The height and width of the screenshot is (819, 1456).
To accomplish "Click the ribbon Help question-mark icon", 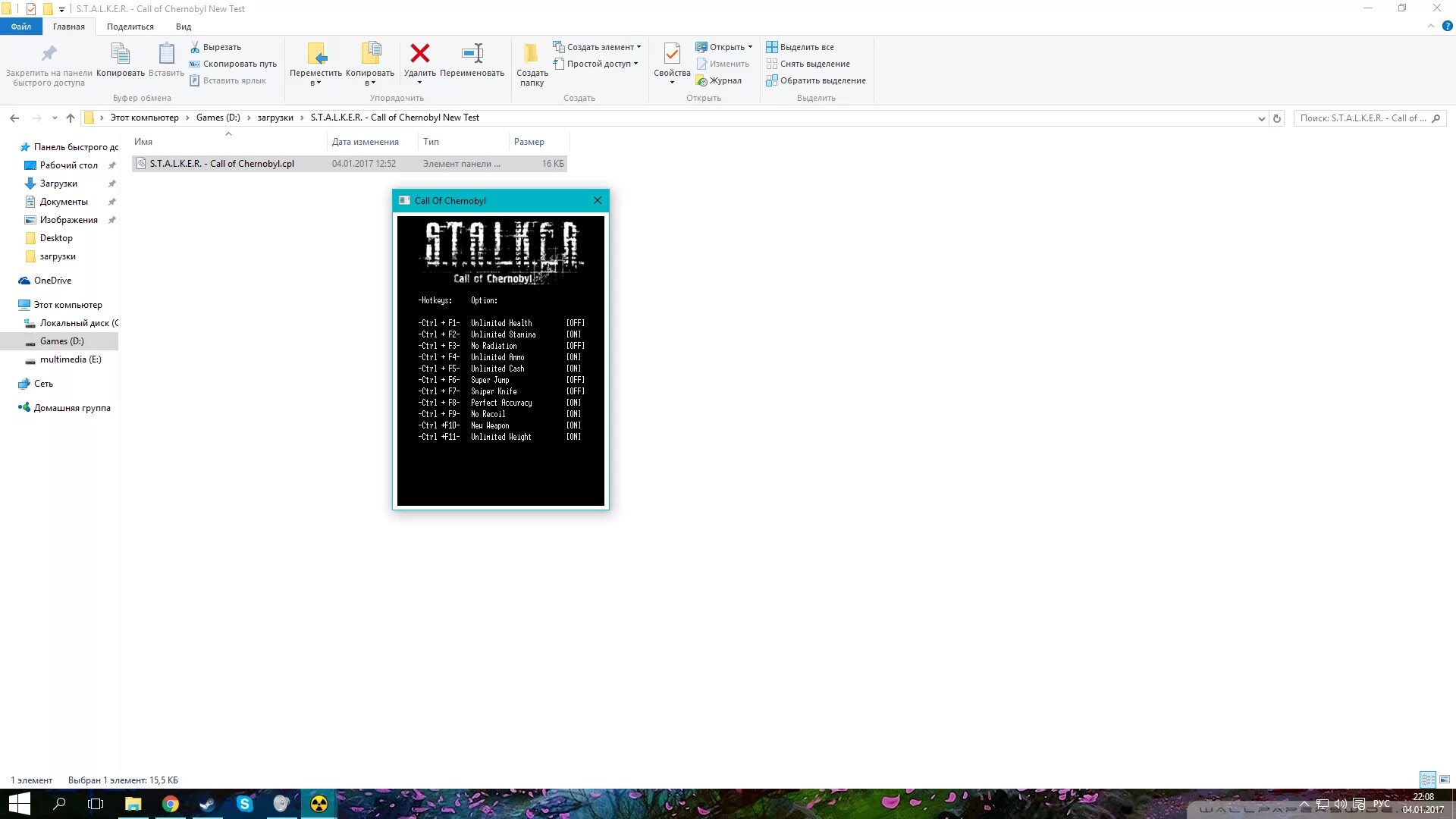I will click(x=1448, y=26).
